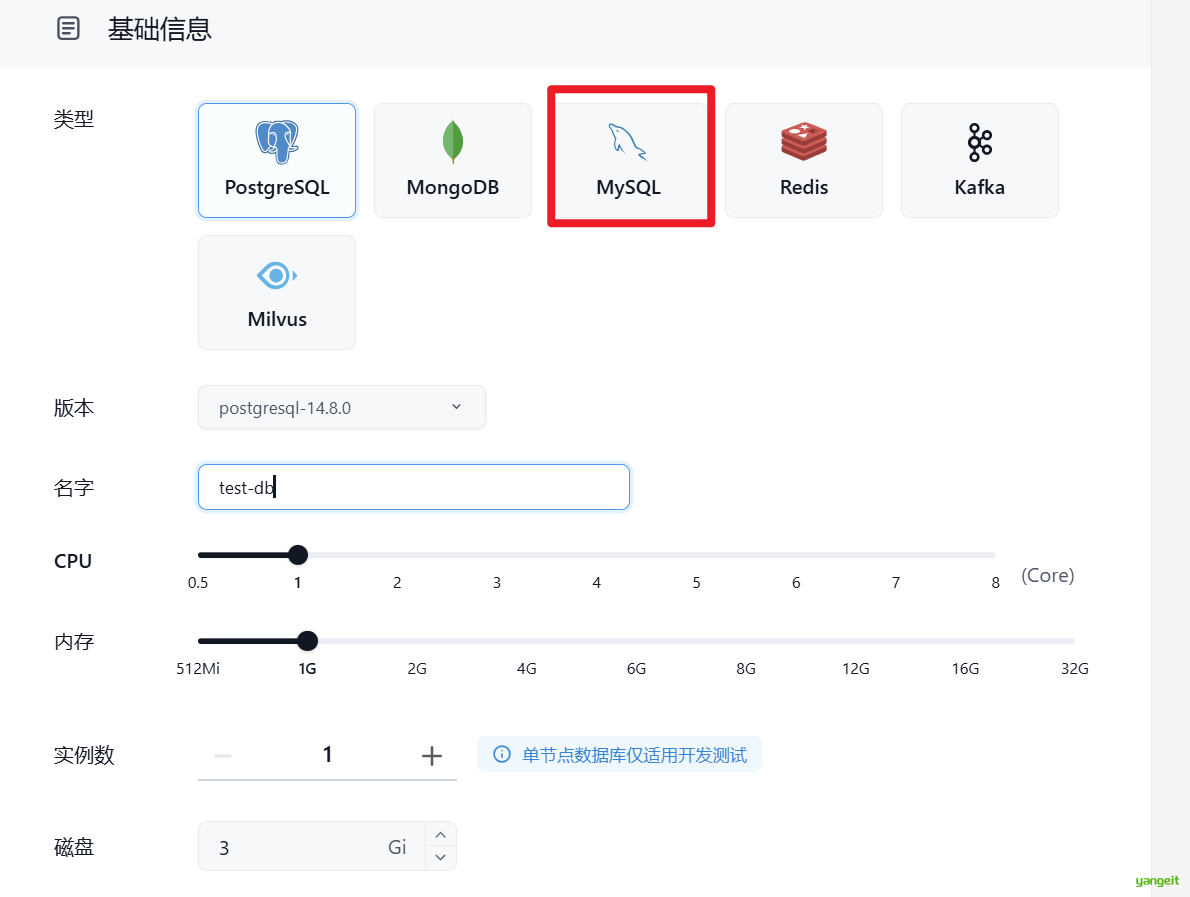This screenshot has height=897, width=1190.
Task: Decrease 实例数 with the minus button
Action: coord(223,756)
